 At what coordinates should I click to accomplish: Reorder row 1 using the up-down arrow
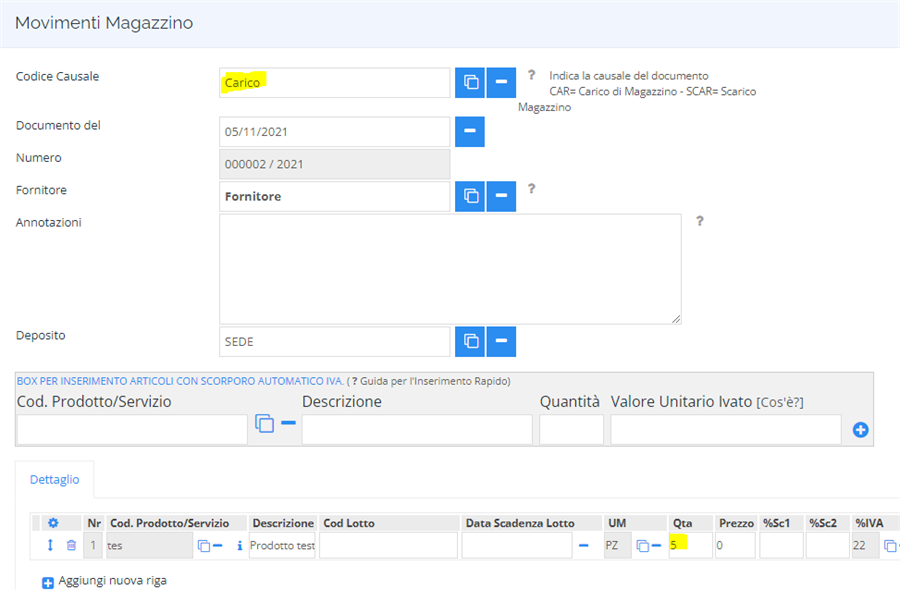pyautogui.click(x=51, y=545)
